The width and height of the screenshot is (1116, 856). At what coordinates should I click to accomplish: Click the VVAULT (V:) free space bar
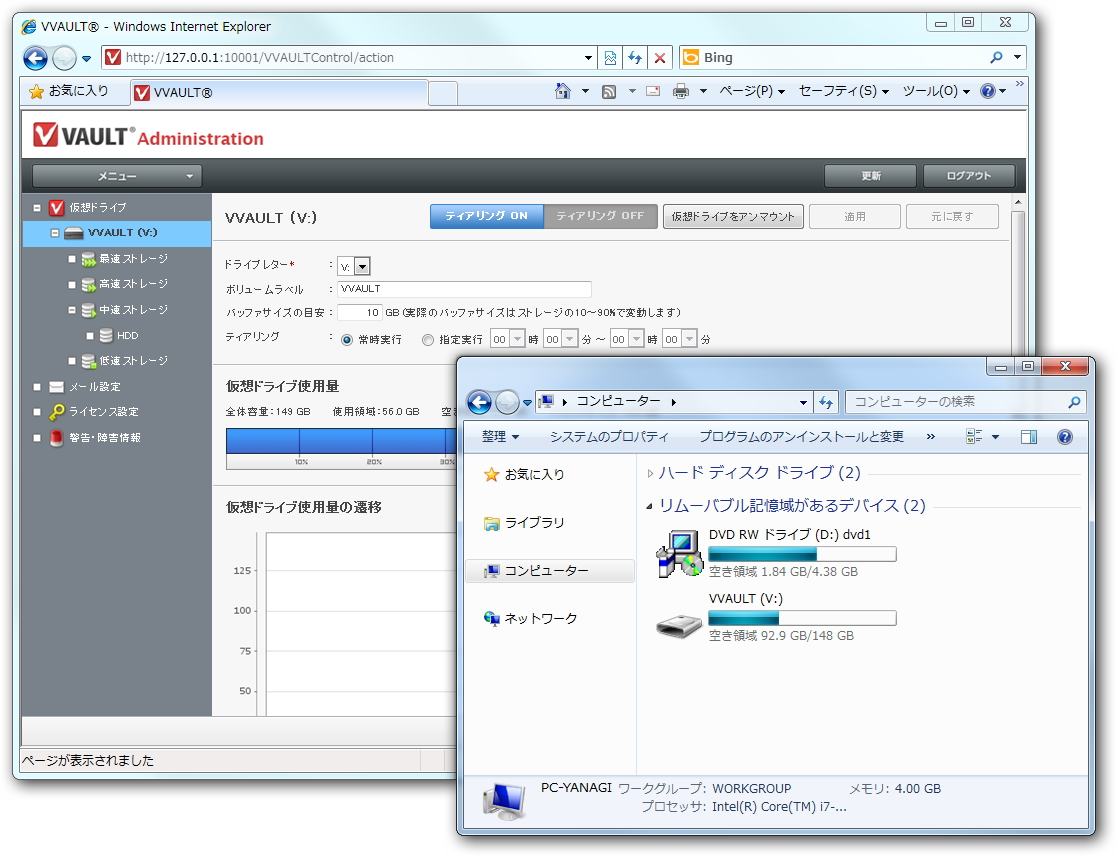tap(800, 618)
